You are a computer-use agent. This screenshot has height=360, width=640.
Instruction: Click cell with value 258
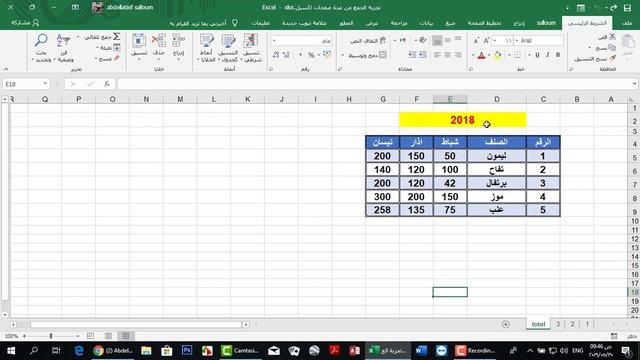click(382, 210)
